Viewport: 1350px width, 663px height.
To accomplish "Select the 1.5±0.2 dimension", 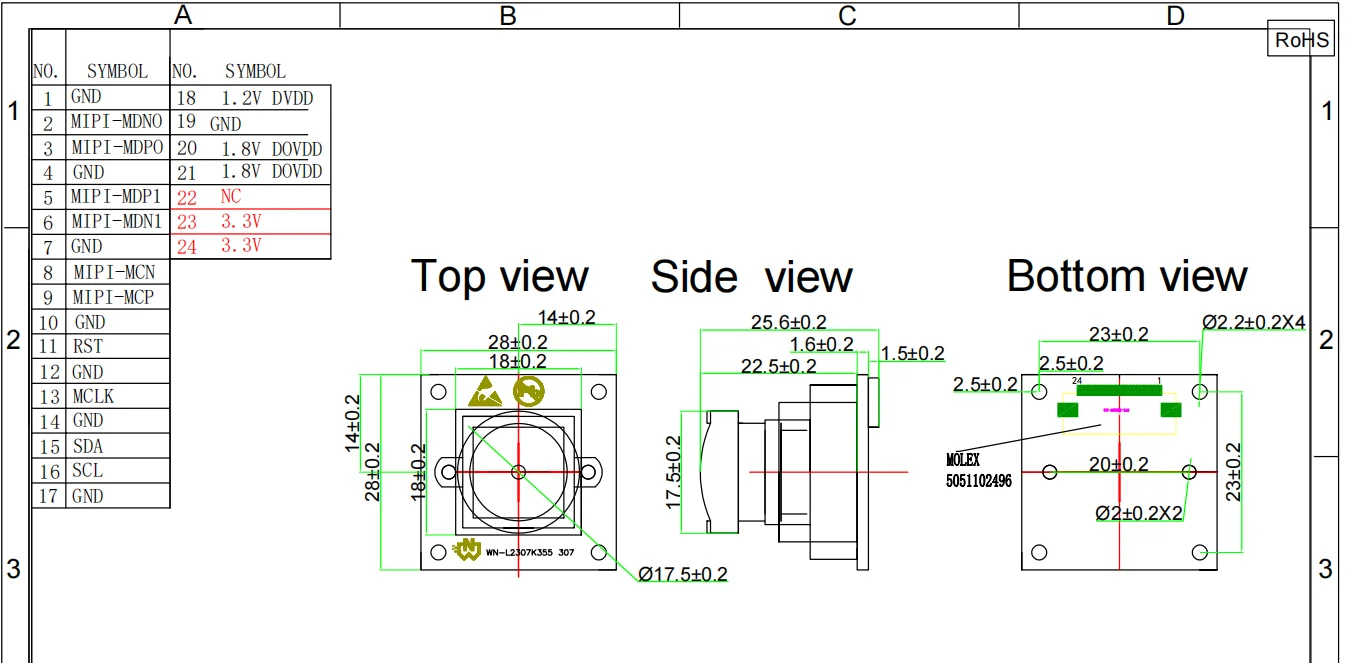I will point(912,353).
